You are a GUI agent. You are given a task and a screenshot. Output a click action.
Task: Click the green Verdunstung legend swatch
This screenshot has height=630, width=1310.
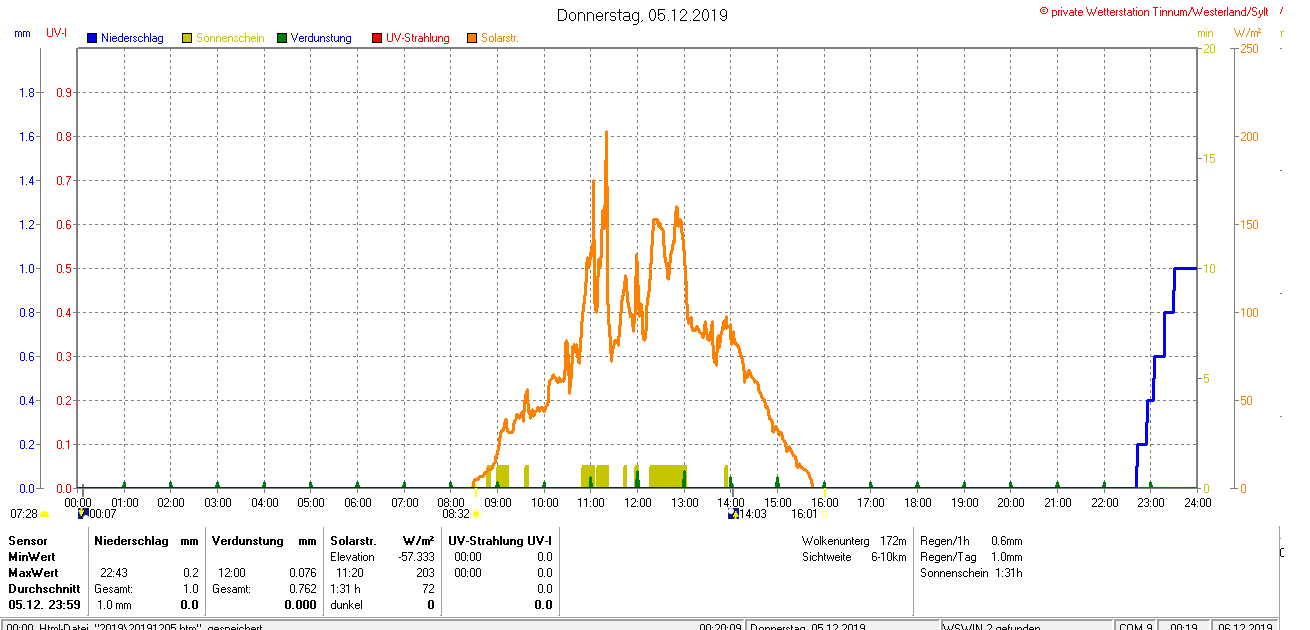coord(282,38)
